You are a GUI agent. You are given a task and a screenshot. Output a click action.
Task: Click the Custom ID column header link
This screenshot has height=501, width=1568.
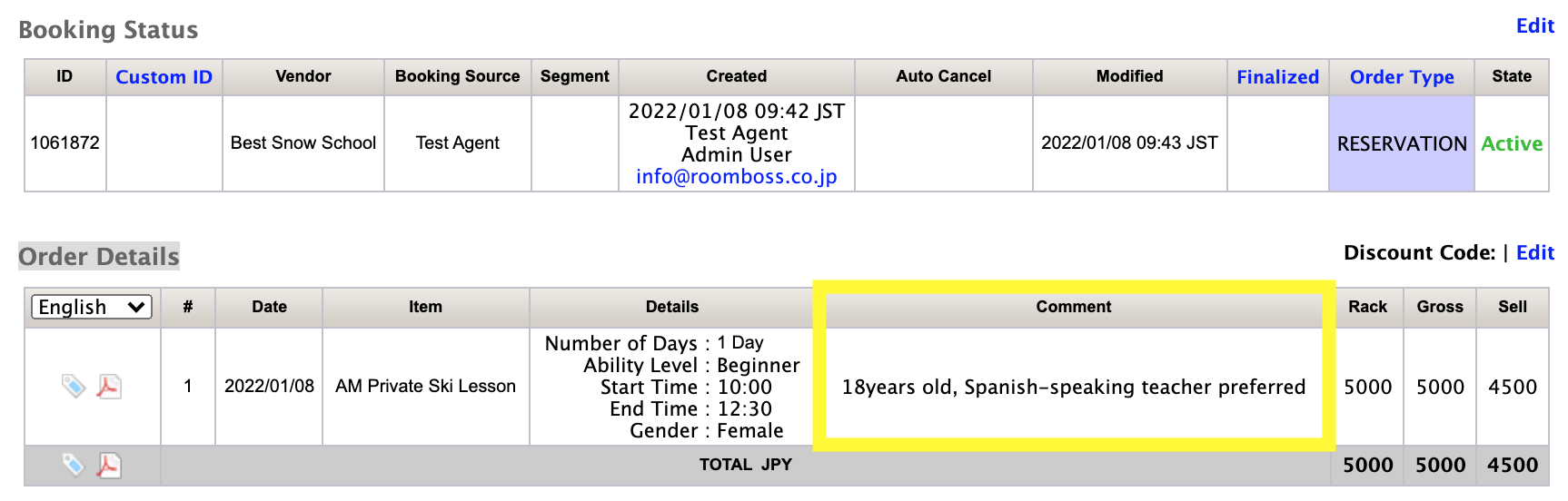[x=164, y=77]
